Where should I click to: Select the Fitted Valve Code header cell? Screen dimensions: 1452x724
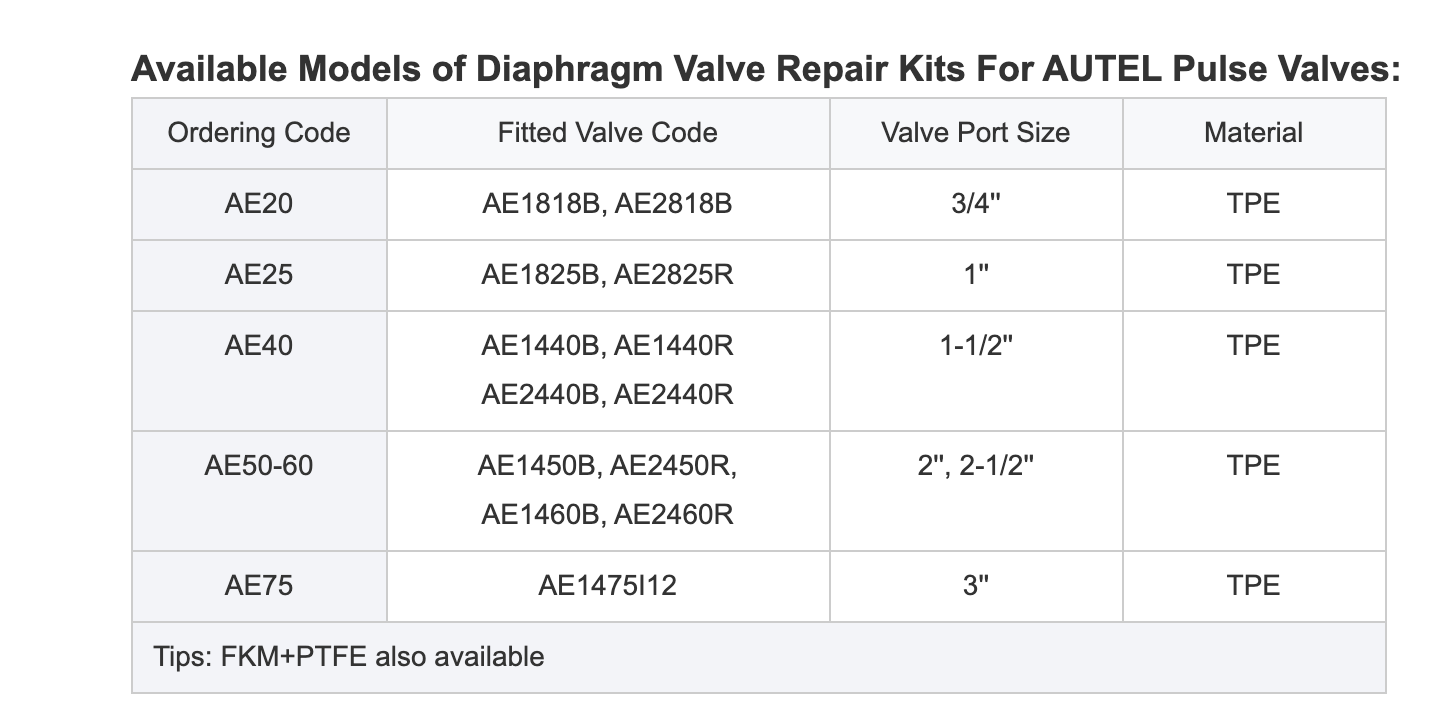pyautogui.click(x=608, y=133)
